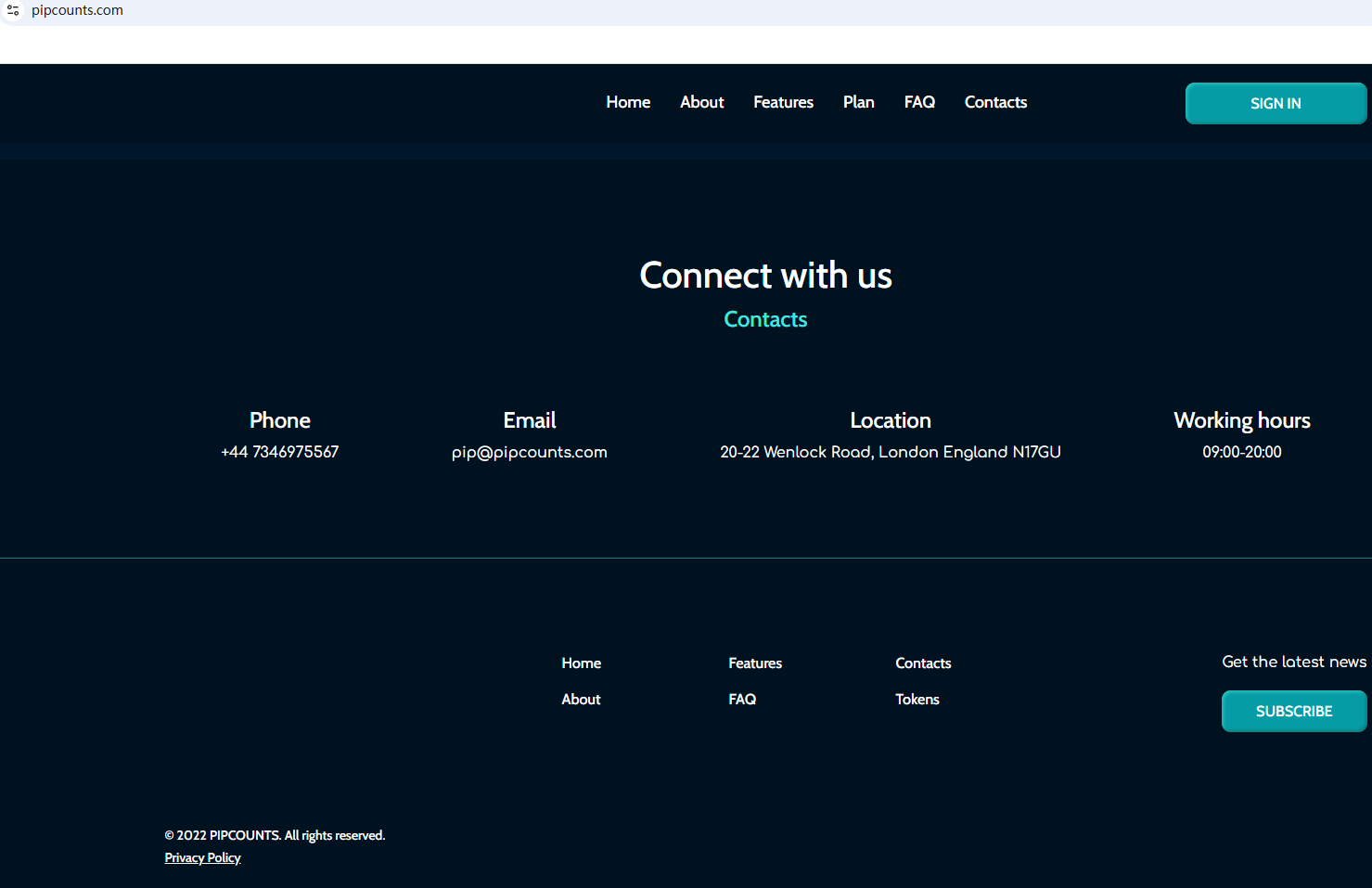Click the pip@pipcounts.com email address

coord(529,452)
